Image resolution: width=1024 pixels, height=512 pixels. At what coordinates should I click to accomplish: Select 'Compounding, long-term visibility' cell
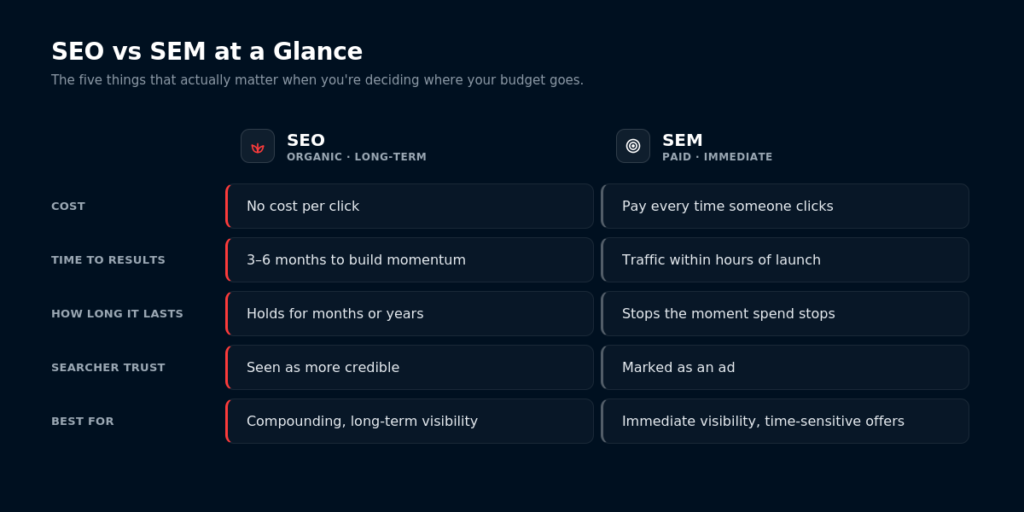click(x=409, y=421)
